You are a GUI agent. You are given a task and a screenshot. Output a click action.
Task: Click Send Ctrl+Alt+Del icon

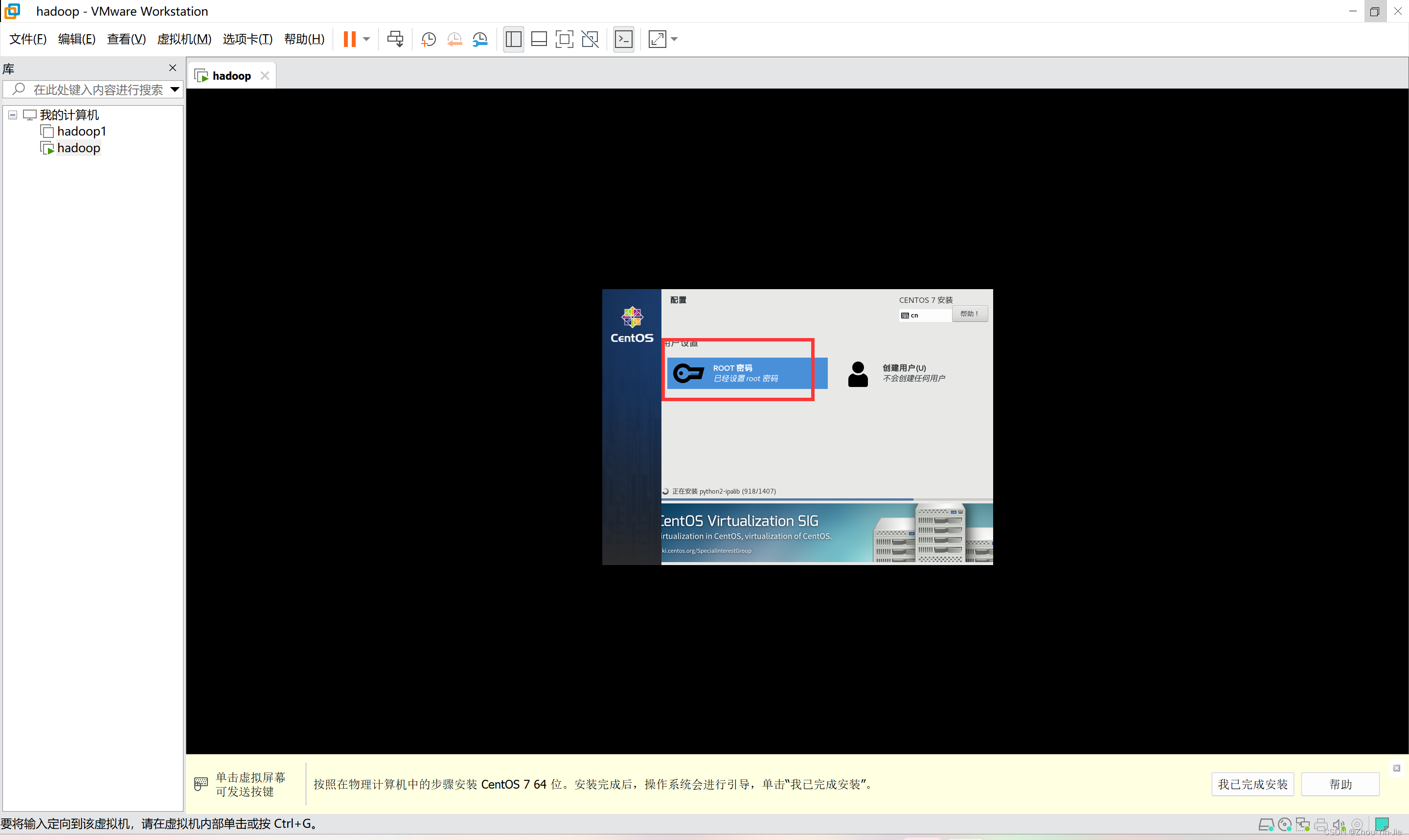[395, 39]
